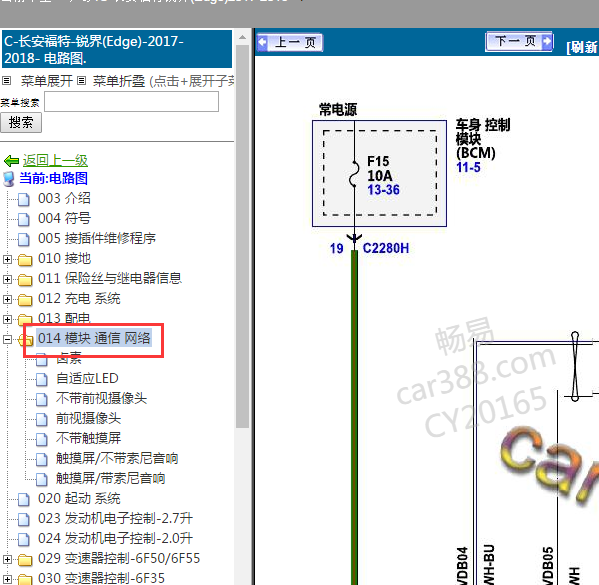The image size is (599, 585).
Task: Click the 13-36 fuse reference link
Action: click(383, 190)
